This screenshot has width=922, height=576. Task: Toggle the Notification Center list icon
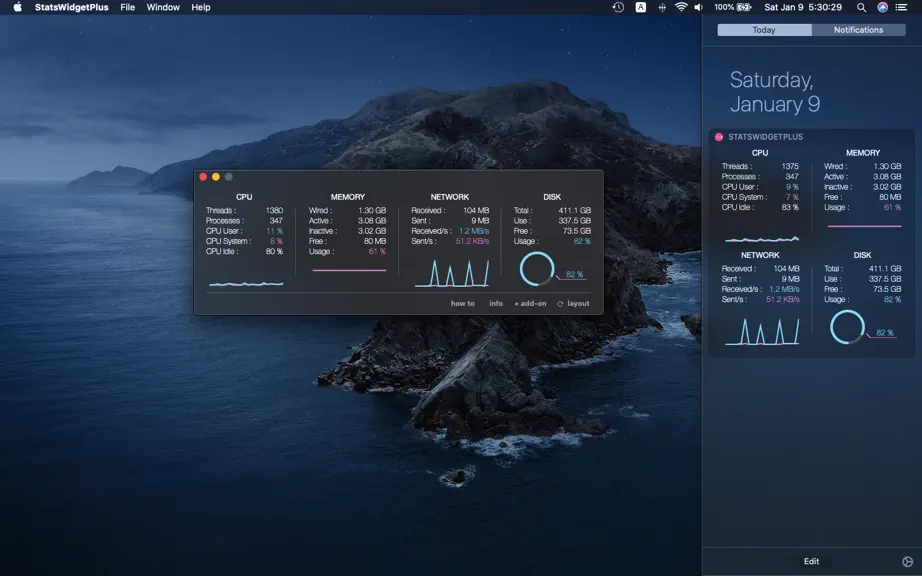(x=901, y=7)
